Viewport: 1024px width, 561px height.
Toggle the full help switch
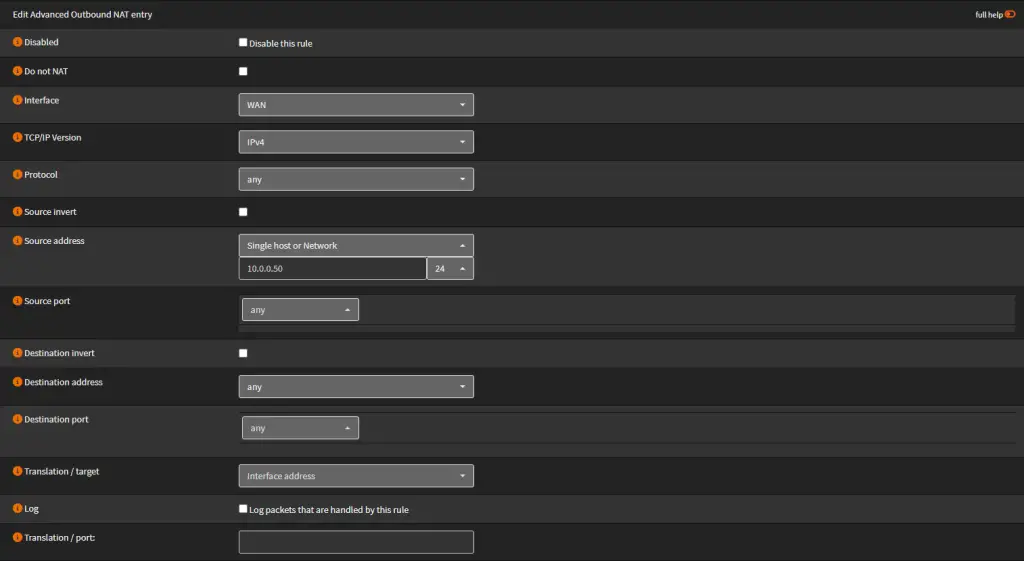click(x=1010, y=15)
